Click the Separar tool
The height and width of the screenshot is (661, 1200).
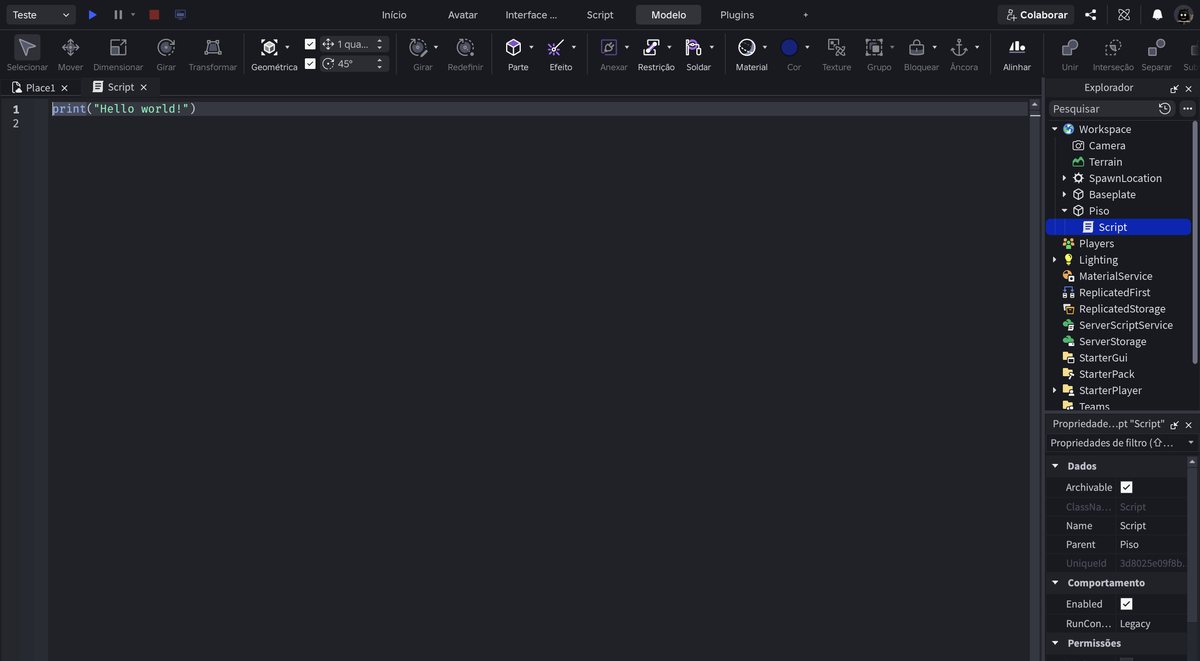[1156, 53]
